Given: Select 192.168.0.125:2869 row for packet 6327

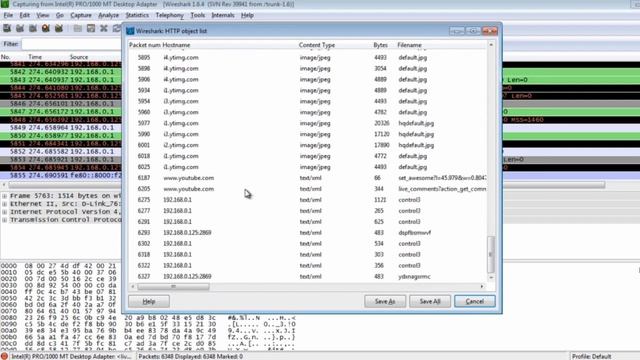Looking at the screenshot, I should tap(308, 276).
